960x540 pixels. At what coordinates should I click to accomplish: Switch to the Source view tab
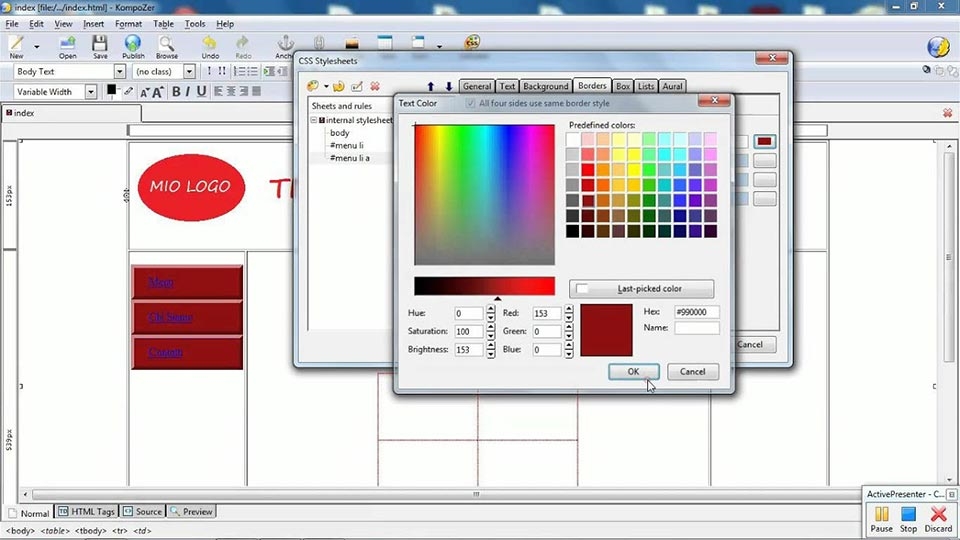(x=143, y=511)
